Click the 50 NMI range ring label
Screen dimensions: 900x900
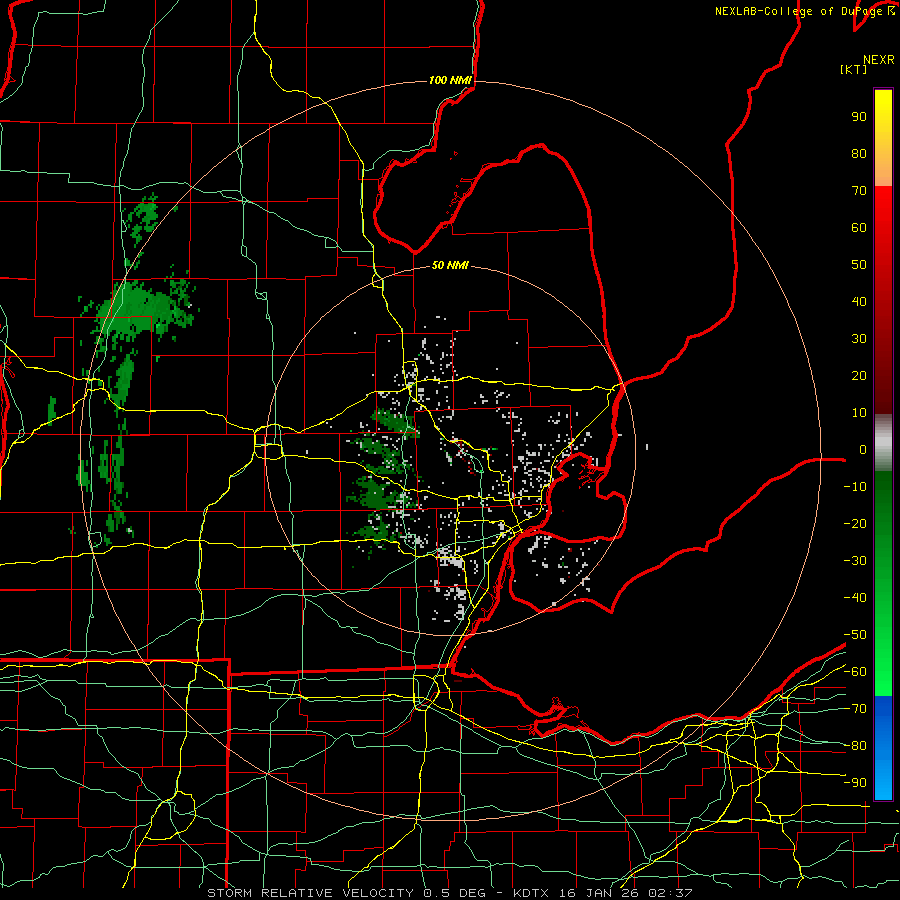(450, 265)
